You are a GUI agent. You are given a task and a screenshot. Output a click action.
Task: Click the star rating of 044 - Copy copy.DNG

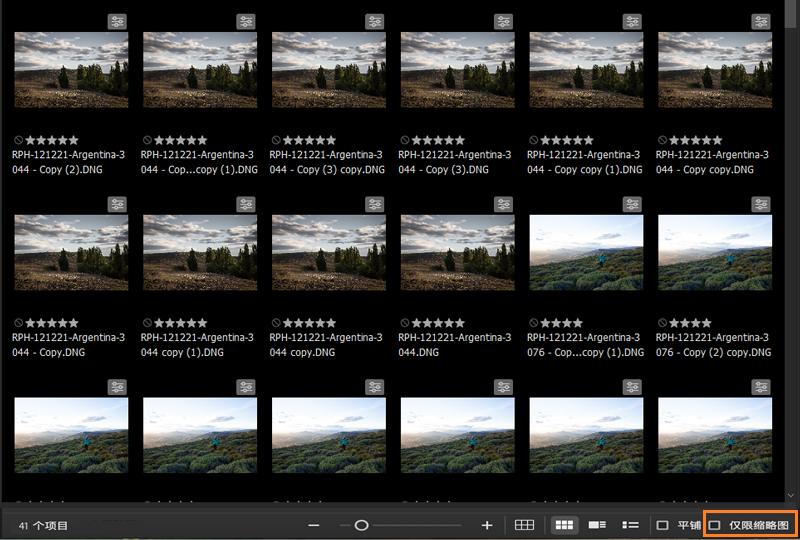tap(696, 140)
